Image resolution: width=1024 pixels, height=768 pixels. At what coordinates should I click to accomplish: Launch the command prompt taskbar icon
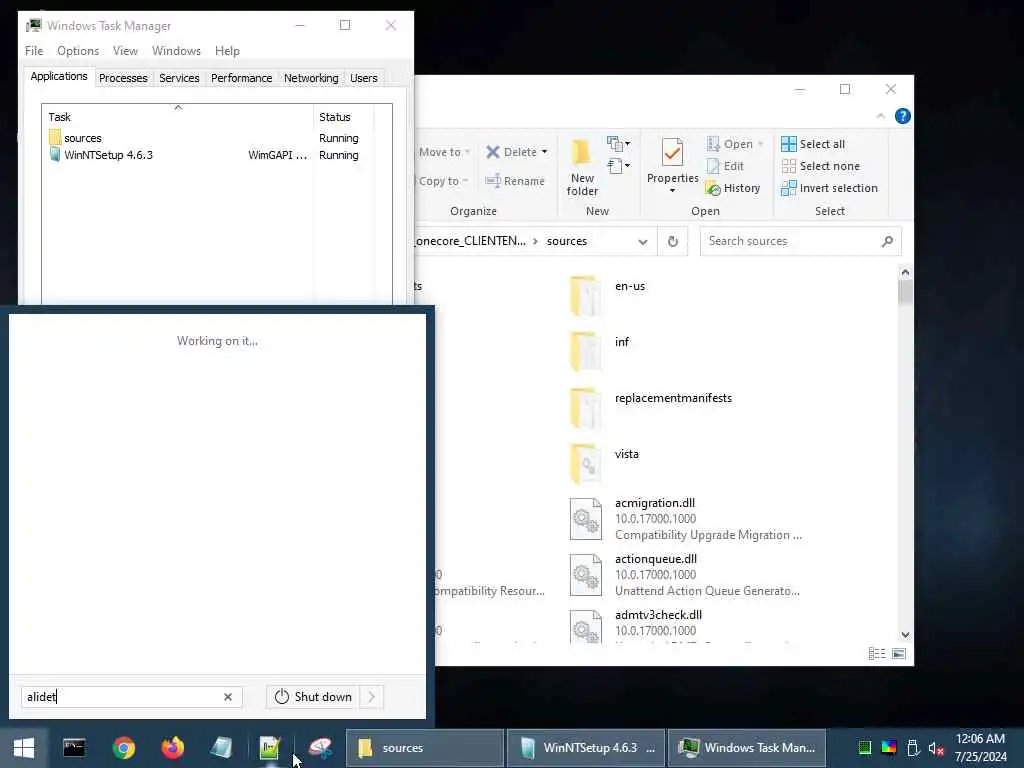pyautogui.click(x=74, y=748)
